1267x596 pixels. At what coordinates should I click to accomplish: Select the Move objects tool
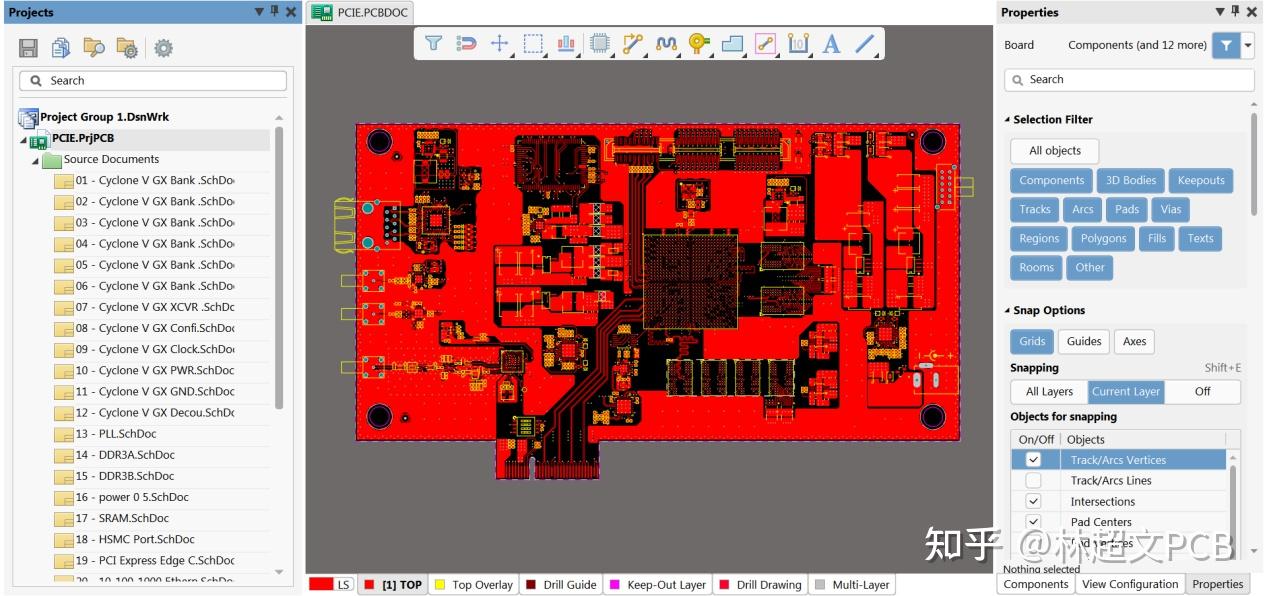coord(501,43)
